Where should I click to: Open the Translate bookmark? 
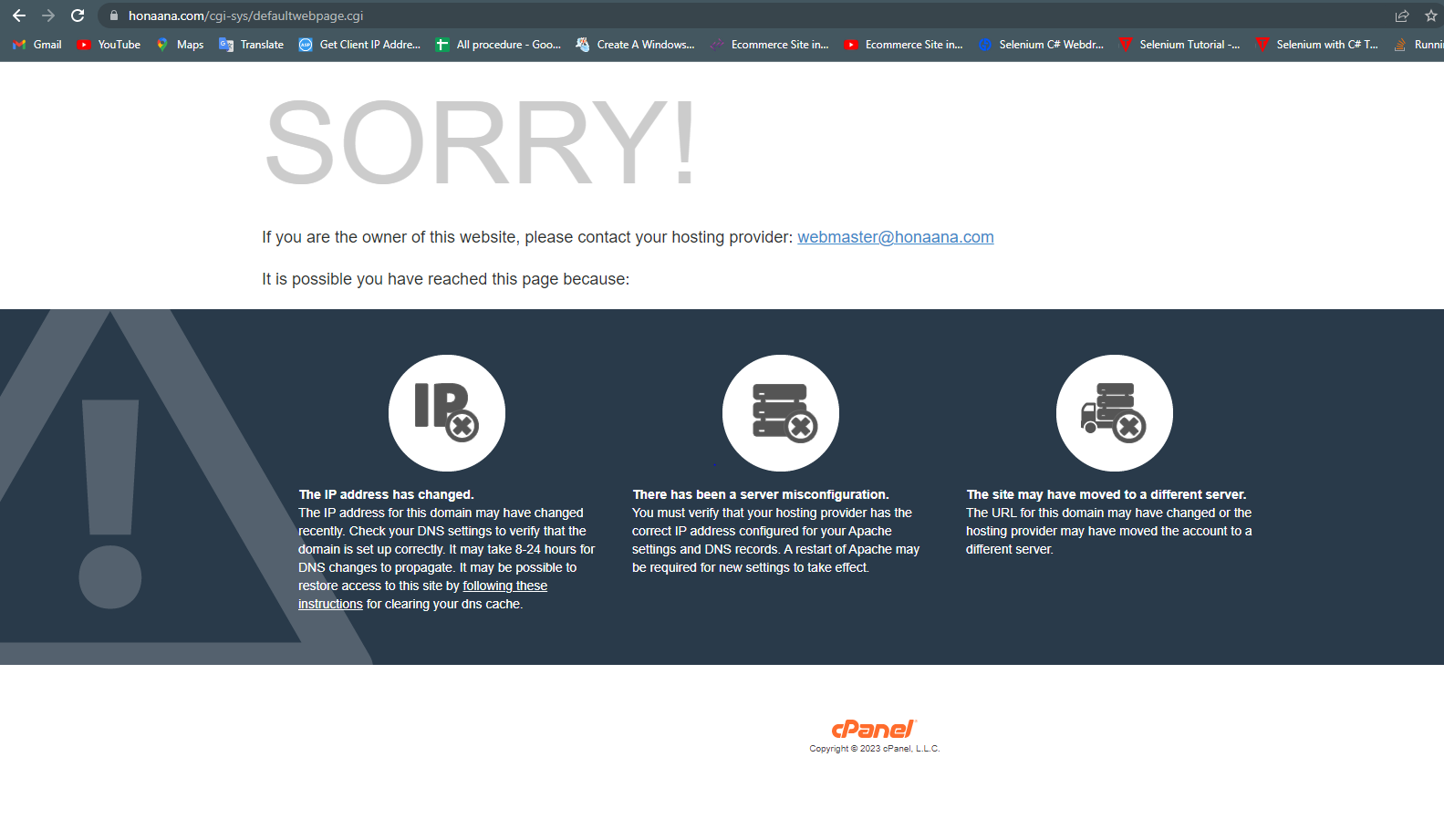252,45
